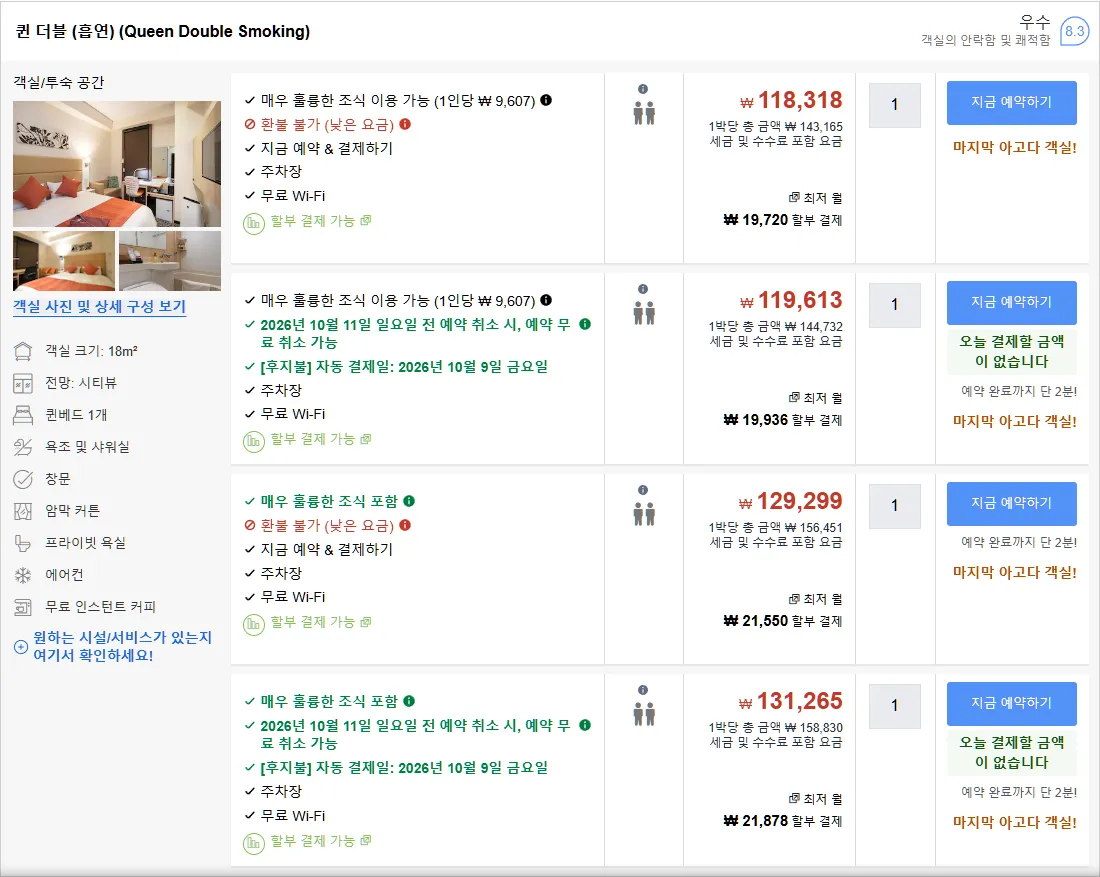This screenshot has width=1100, height=877.
Task: Click 지금 예약하기 for the 118,318 rate
Action: click(1012, 102)
